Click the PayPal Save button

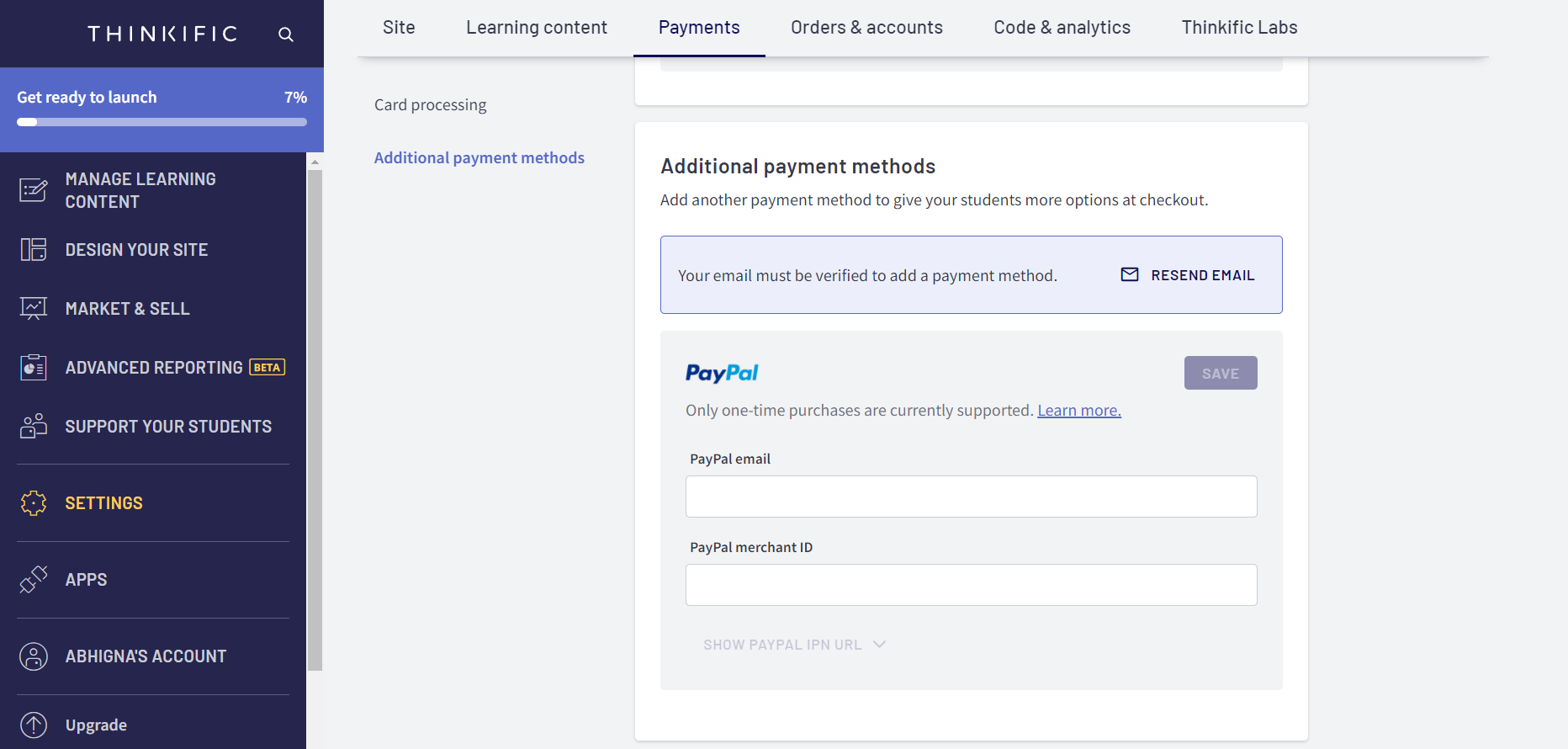[x=1221, y=373]
